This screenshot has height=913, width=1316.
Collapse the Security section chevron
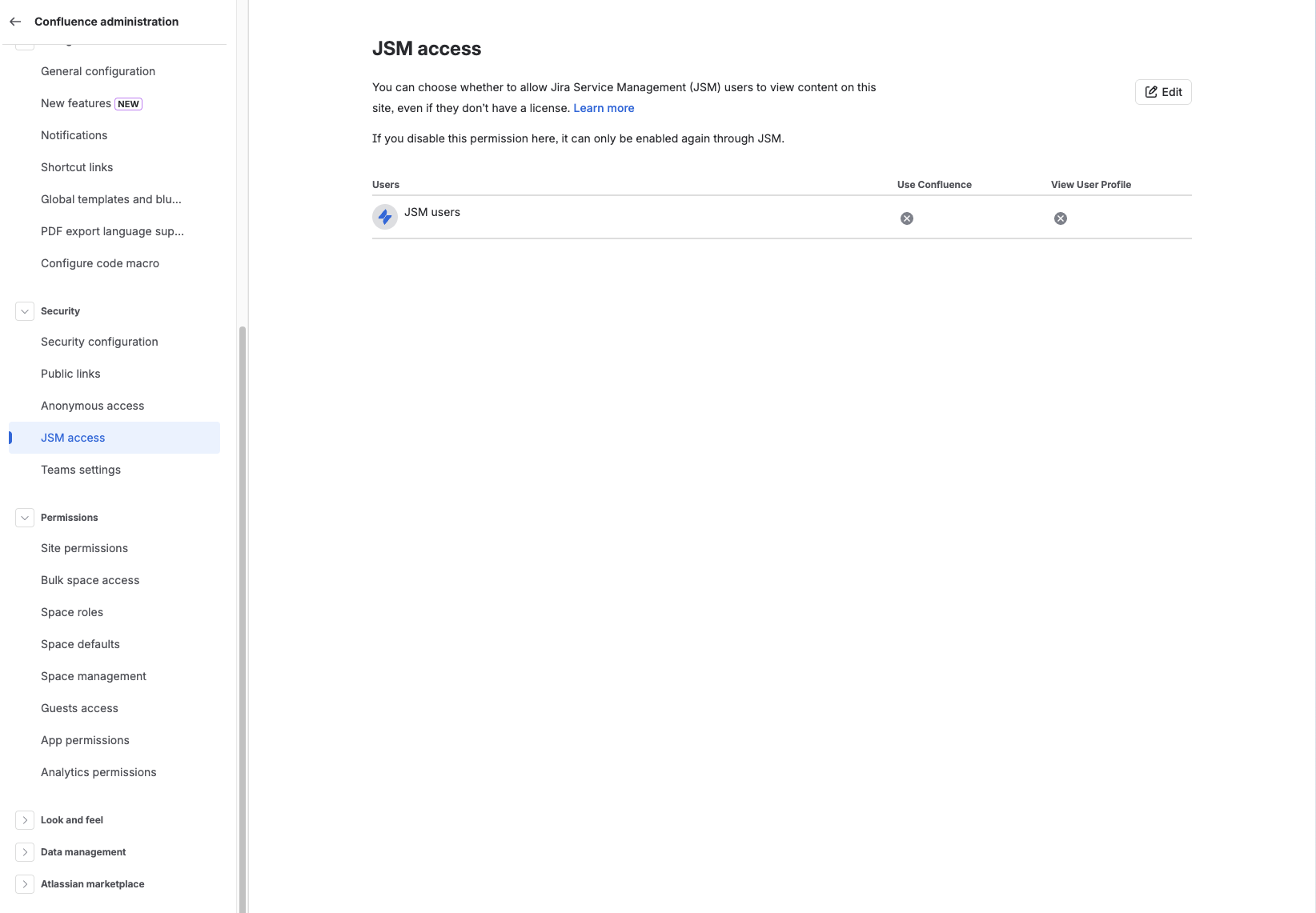point(25,311)
